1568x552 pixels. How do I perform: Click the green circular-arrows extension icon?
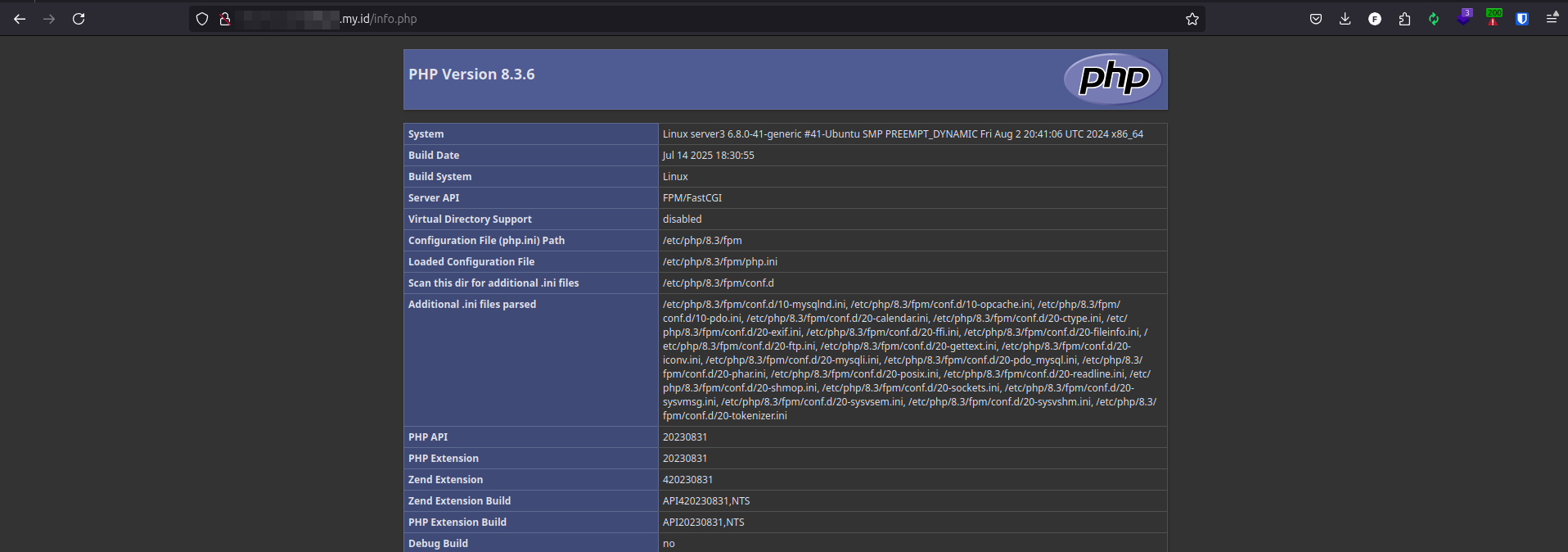[1434, 19]
